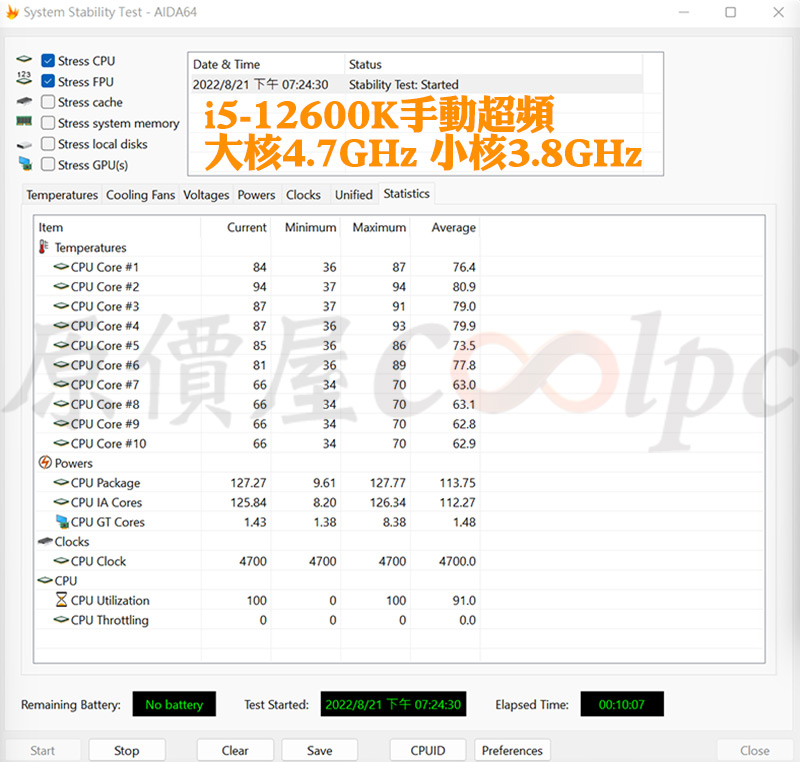
Task: Click the chip icon beside CPU Core #10
Action: 61,443
